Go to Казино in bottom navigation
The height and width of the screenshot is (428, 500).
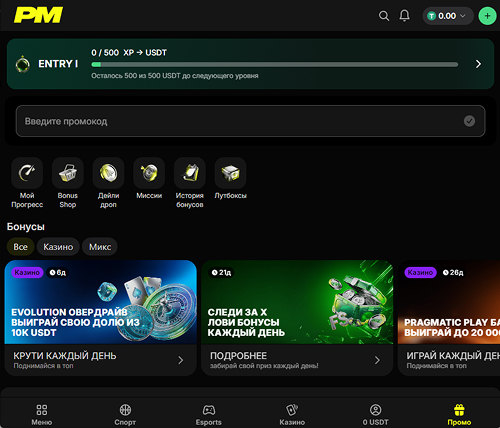(x=292, y=414)
